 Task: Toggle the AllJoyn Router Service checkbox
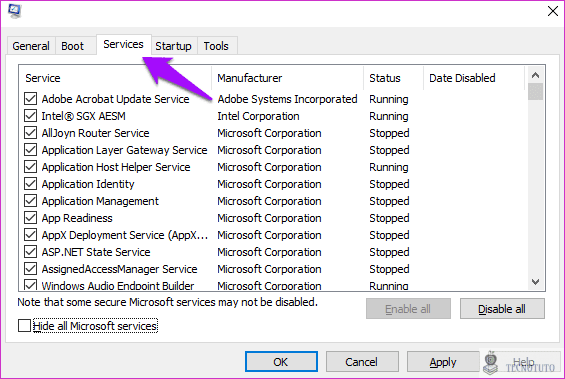coord(30,133)
